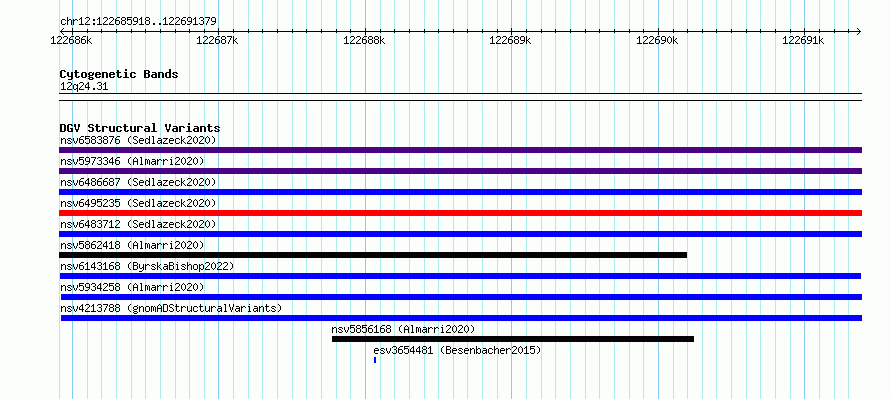890x399 pixels.
Task: Click the 122688k ruler position
Action: 364,40
